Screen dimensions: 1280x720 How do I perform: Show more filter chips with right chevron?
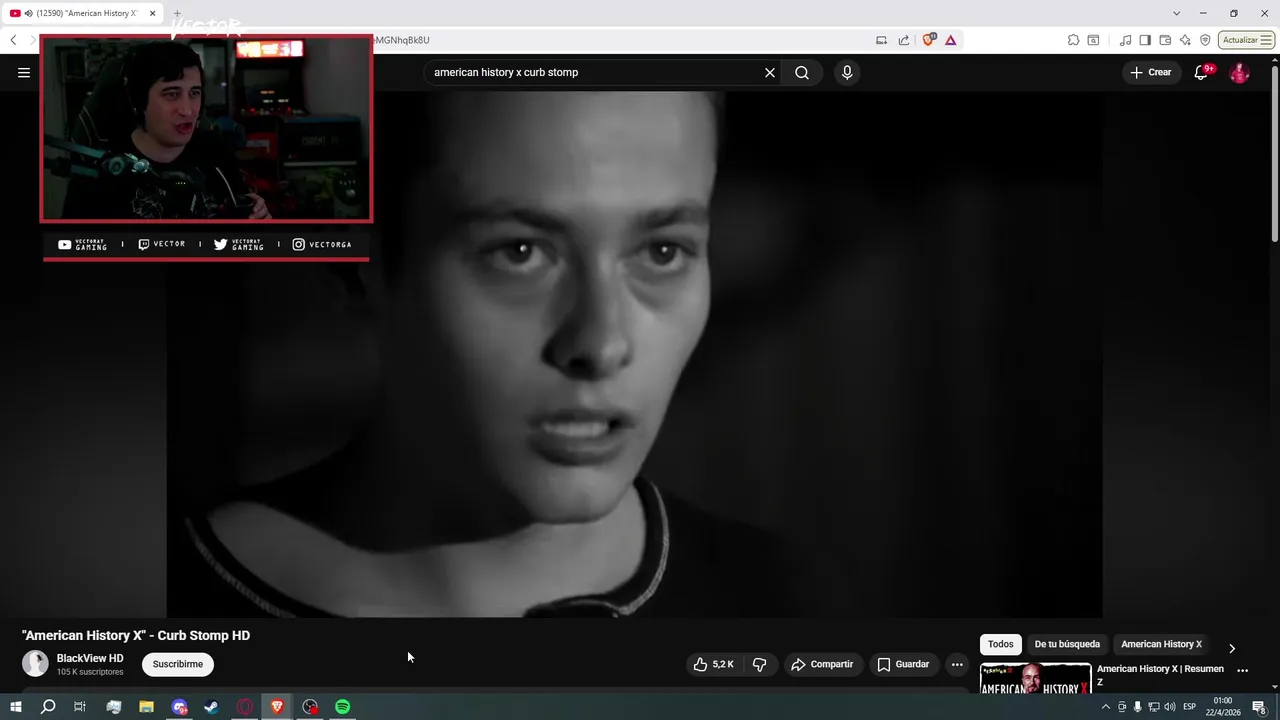tap(1232, 648)
